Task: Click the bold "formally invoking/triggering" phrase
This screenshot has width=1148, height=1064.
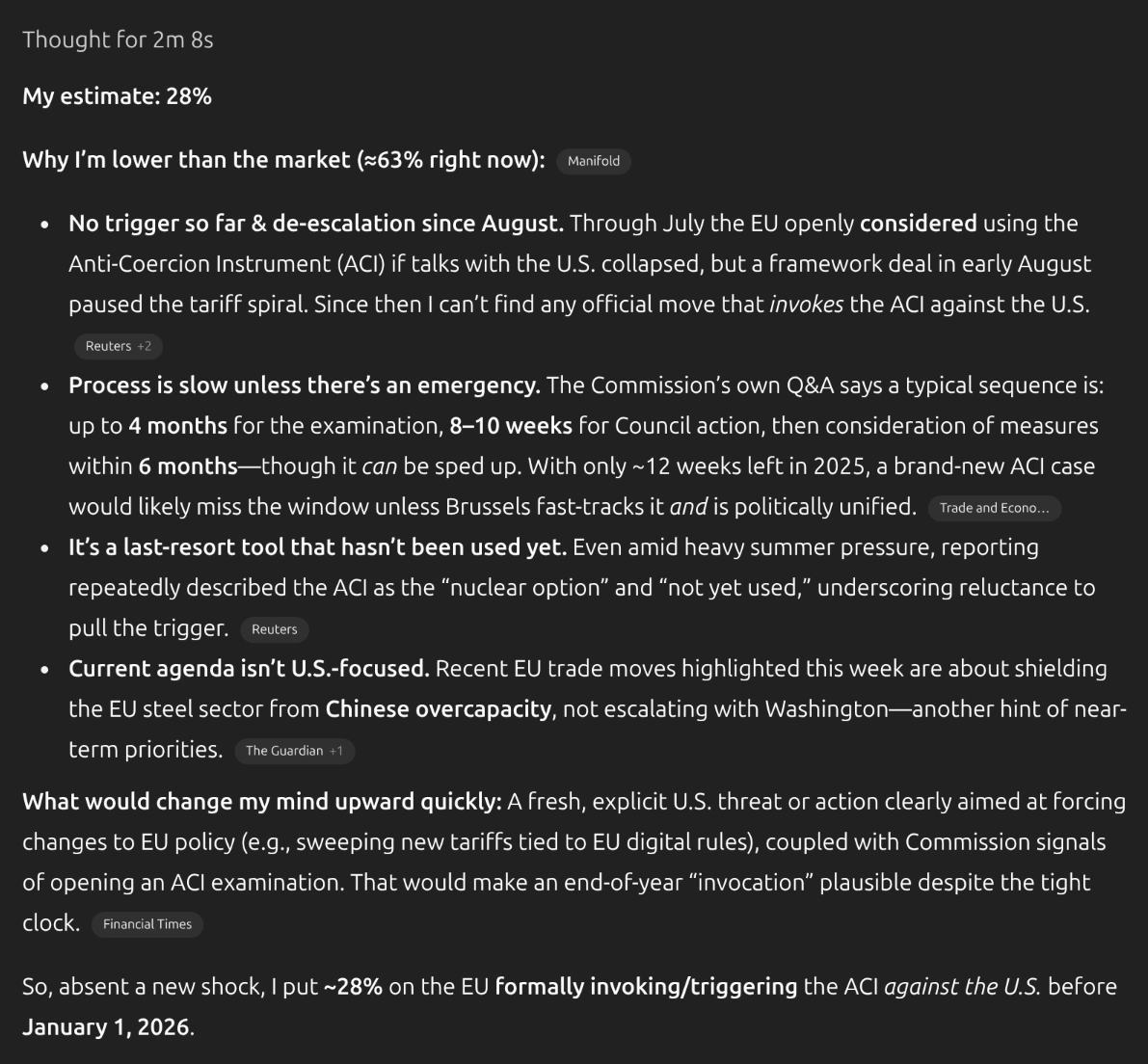Action: tap(646, 987)
